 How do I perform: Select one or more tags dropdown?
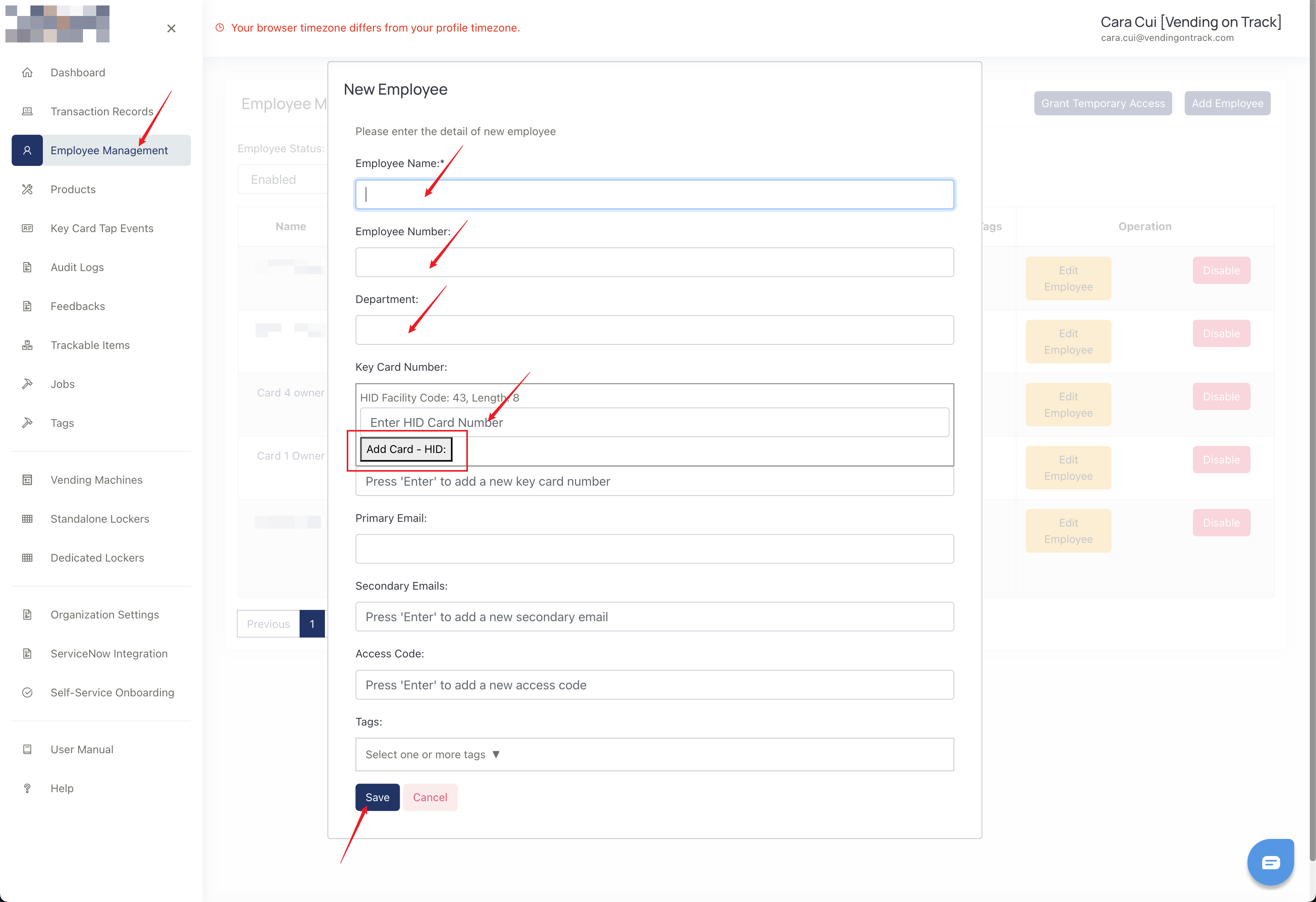point(654,754)
